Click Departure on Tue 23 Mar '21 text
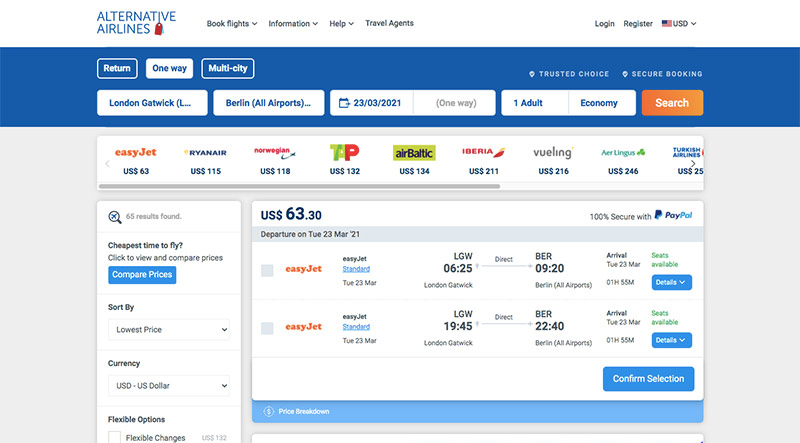Screen dimensions: 800x443 click(x=310, y=234)
